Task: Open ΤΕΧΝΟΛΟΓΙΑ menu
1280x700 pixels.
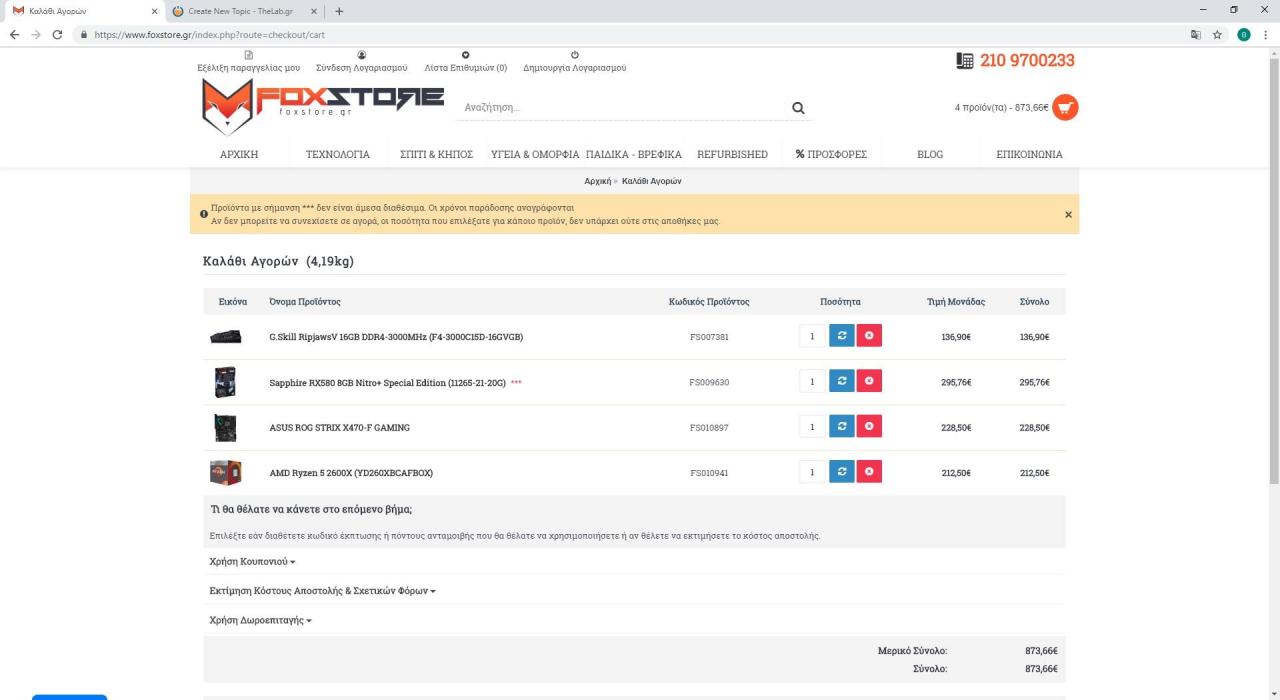Action: pyautogui.click(x=338, y=154)
